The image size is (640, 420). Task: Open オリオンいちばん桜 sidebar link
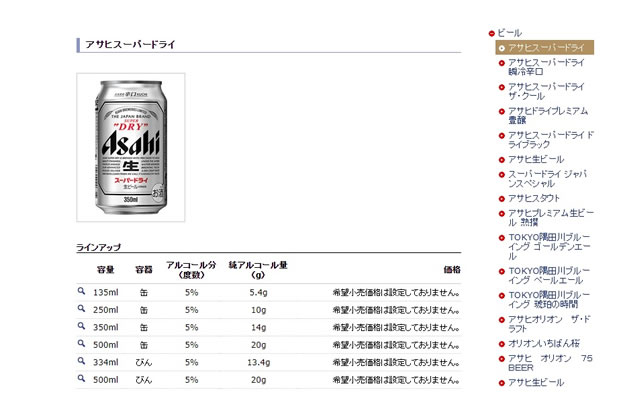pyautogui.click(x=544, y=343)
